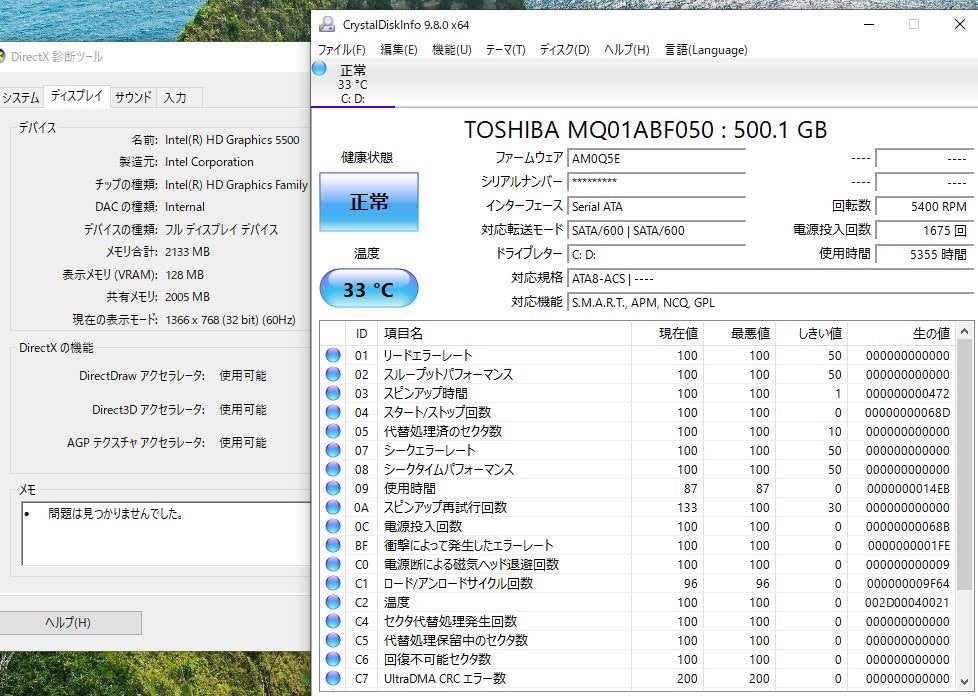Open the テーマ(T) menu
Screen dimensions: 978x696
pyautogui.click(x=505, y=50)
